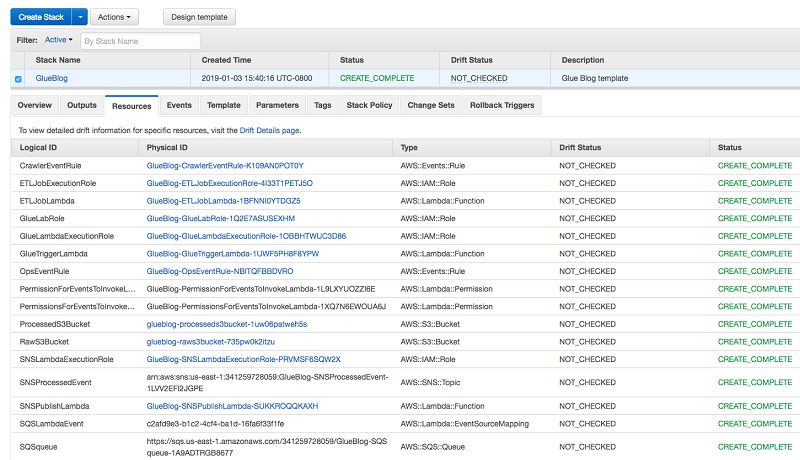Show the Change Sets tab
800x460 pixels.
coord(431,105)
